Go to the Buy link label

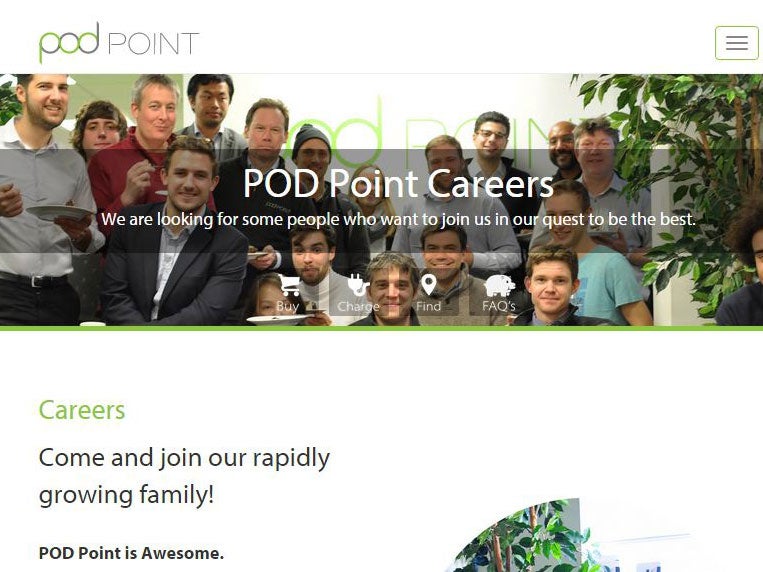click(287, 306)
